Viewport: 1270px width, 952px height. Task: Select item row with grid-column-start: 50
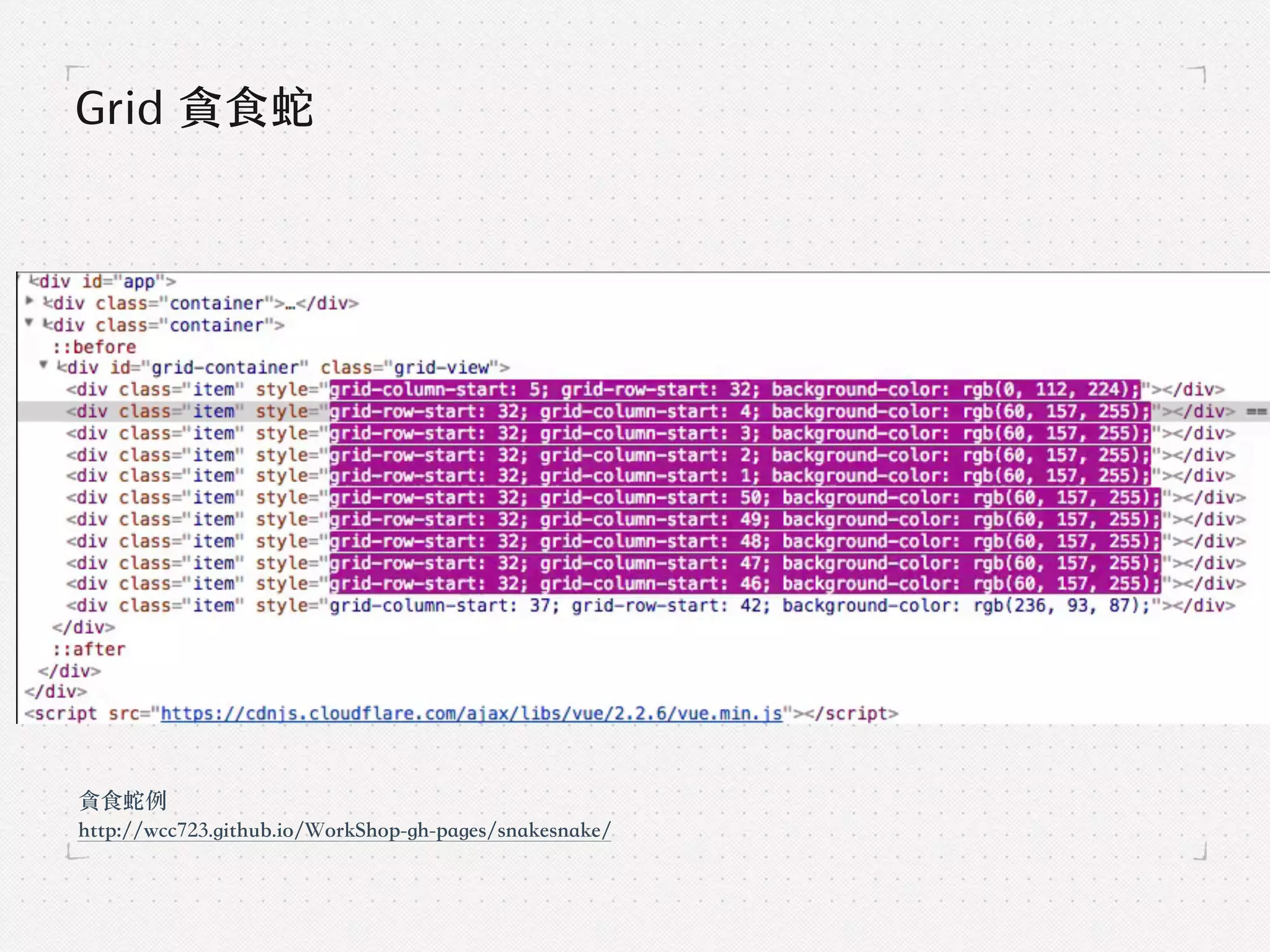tap(656, 498)
